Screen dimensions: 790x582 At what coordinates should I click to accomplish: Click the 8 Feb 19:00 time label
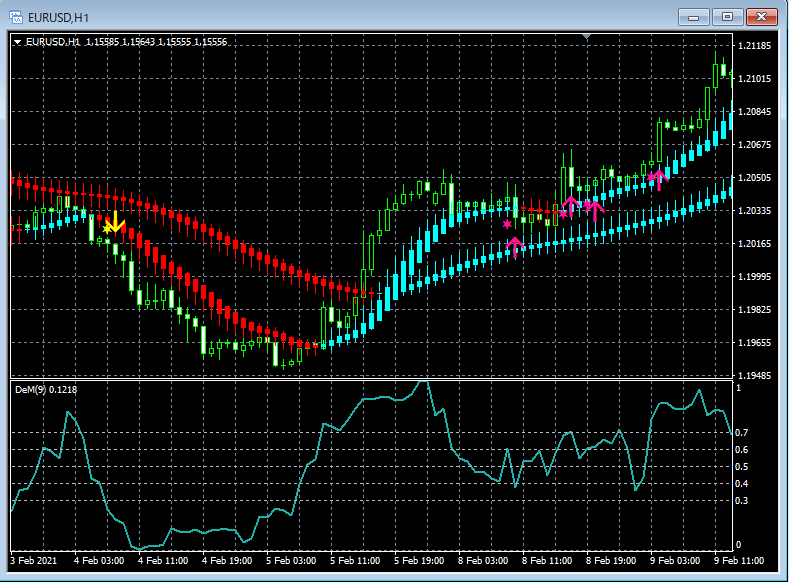[x=611, y=560]
